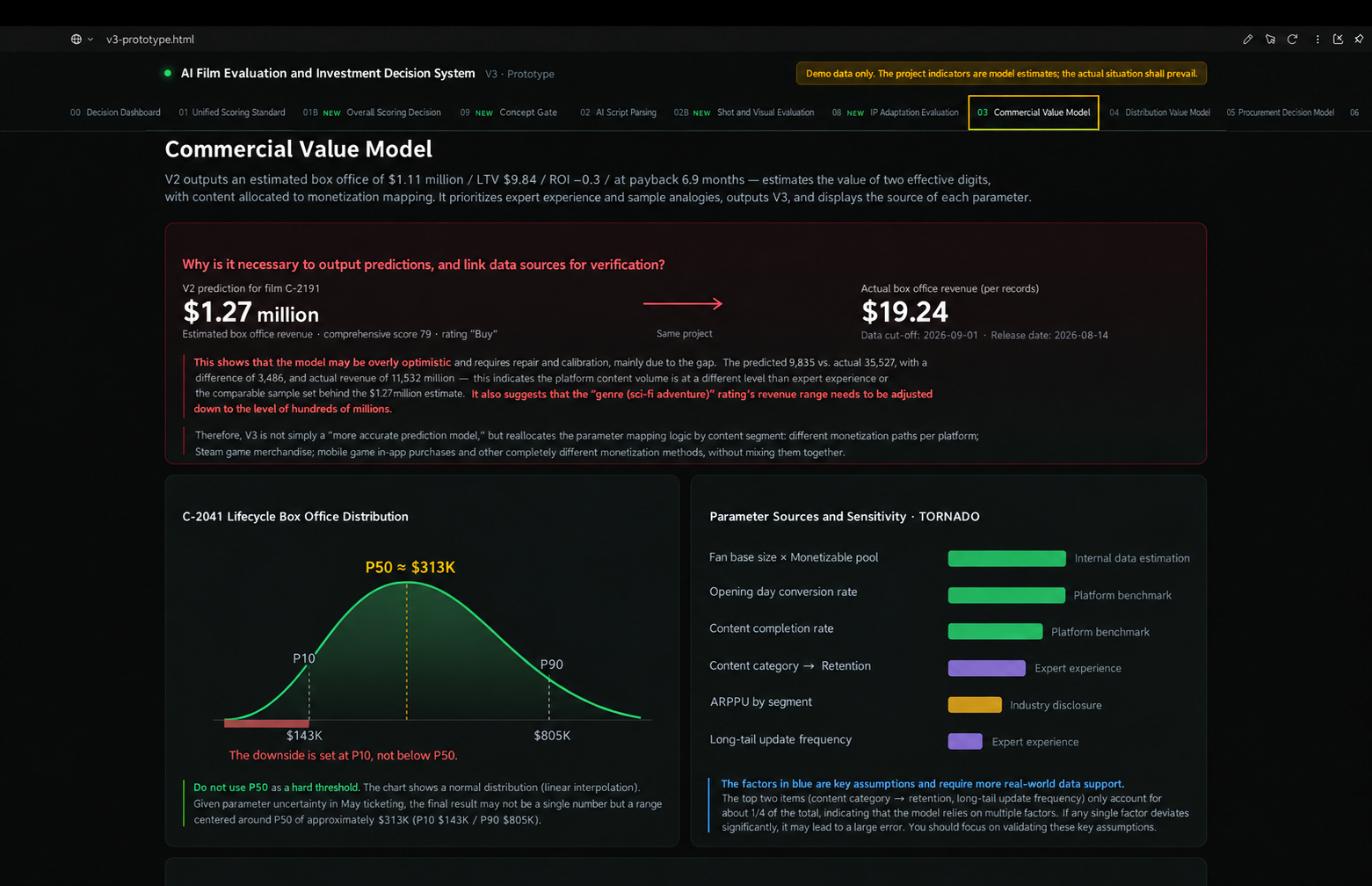Viewport: 1372px width, 886px height.
Task: Click 'Parameter Sources and Sensitivity · TORNADO' heading
Action: pos(845,517)
